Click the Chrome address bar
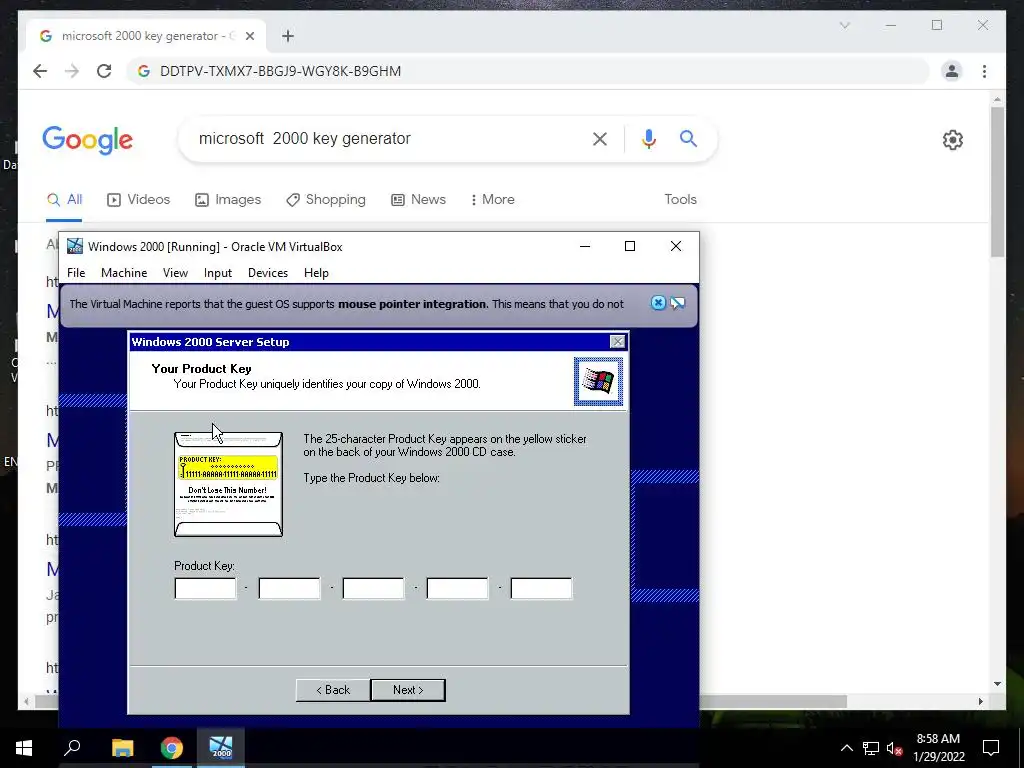 tap(530, 71)
